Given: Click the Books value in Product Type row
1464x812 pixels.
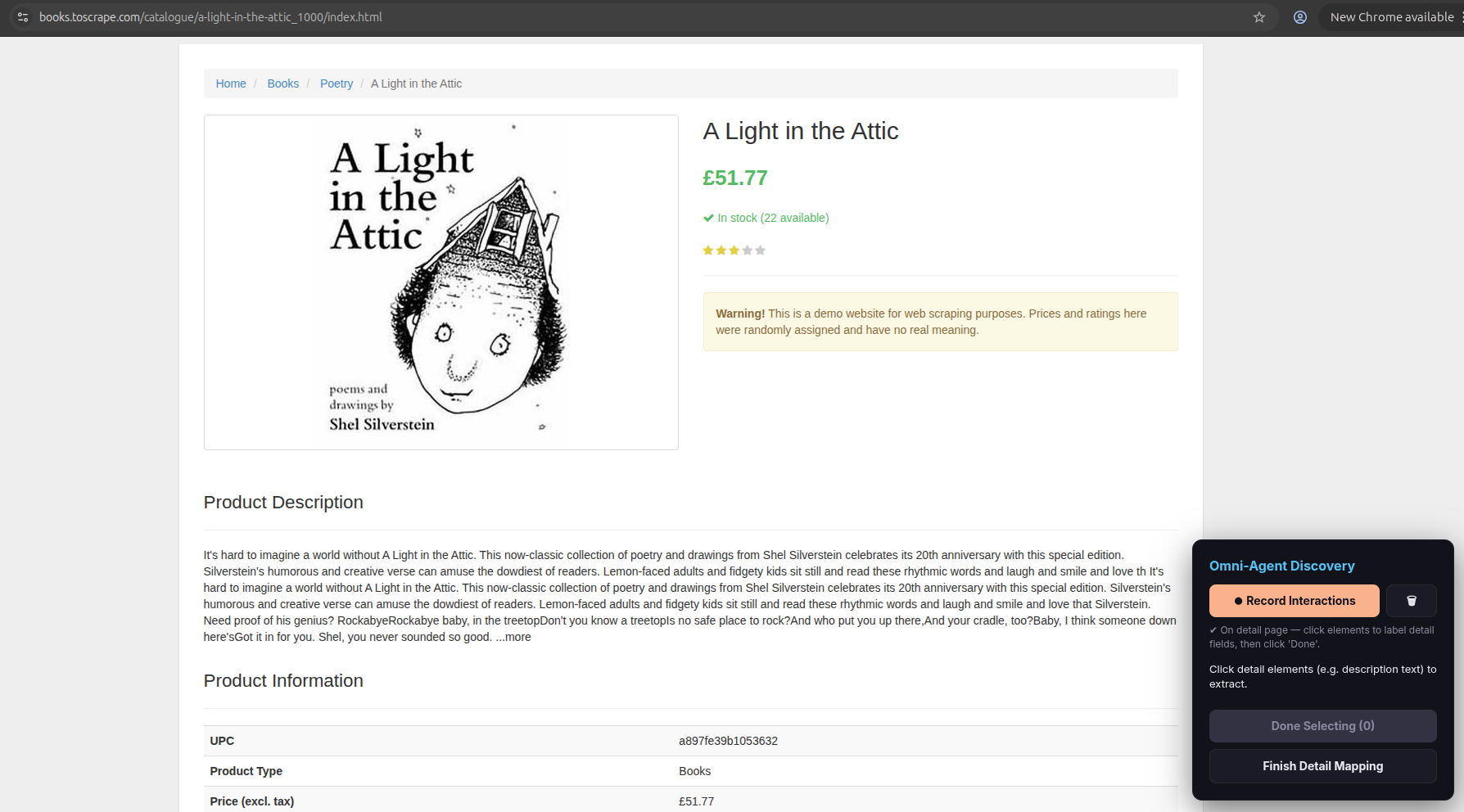Looking at the screenshot, I should click(695, 771).
